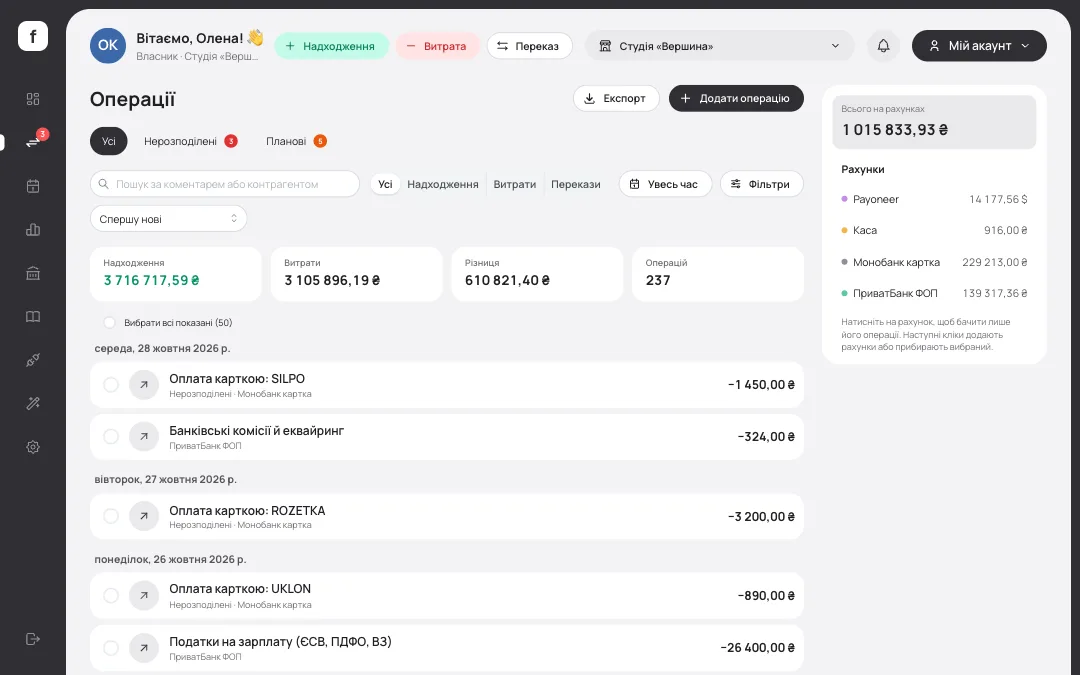Open the 'Спершу нові' sort dropdown
1080x675 pixels.
168,219
